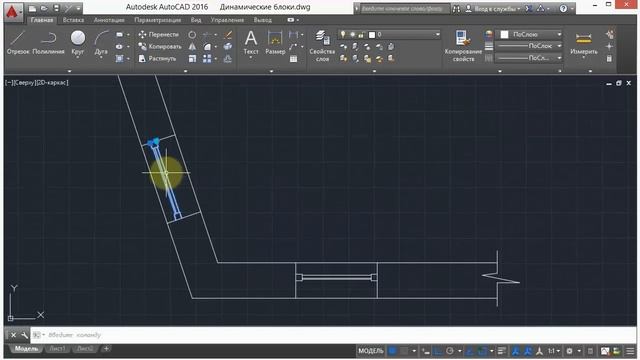Viewport: 640px width, 360px height.
Task: Open status bar customization menu icon
Action: click(630, 351)
